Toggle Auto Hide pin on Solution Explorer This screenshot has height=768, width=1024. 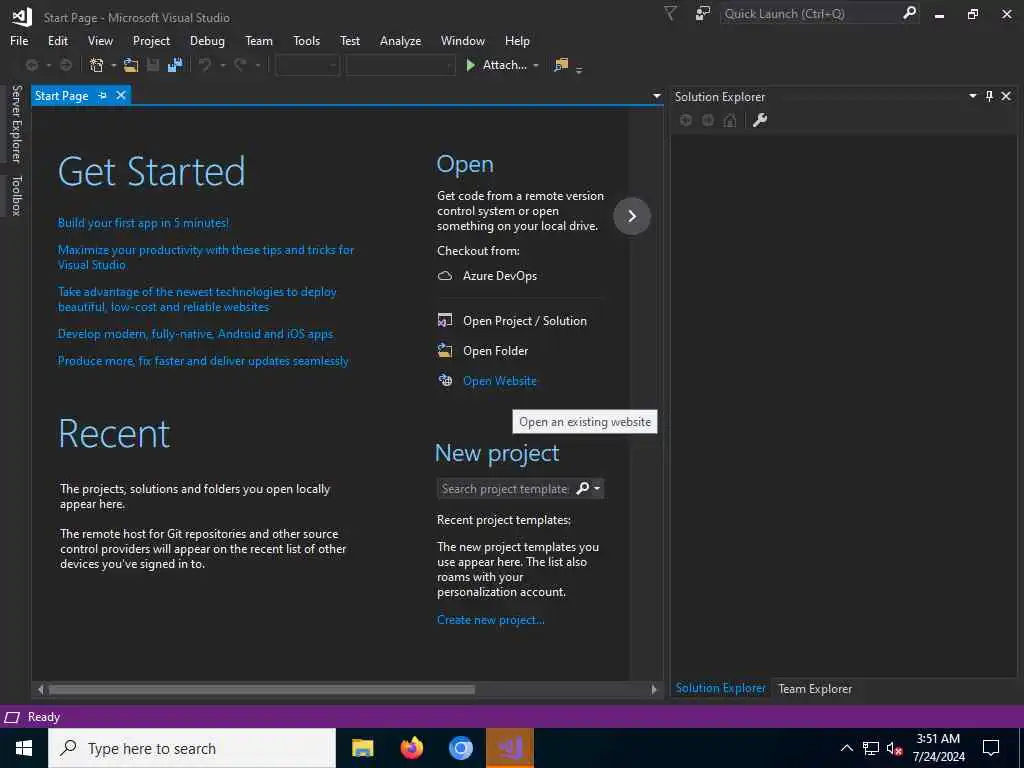989,96
